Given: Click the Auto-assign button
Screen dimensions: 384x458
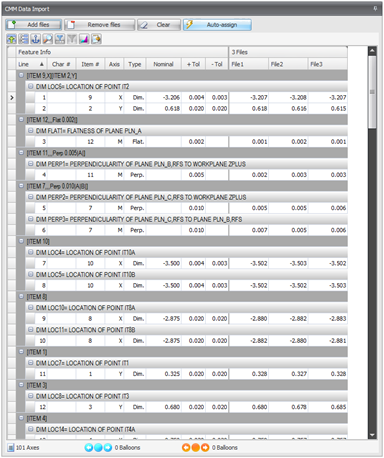Looking at the screenshot, I should tap(217, 25).
